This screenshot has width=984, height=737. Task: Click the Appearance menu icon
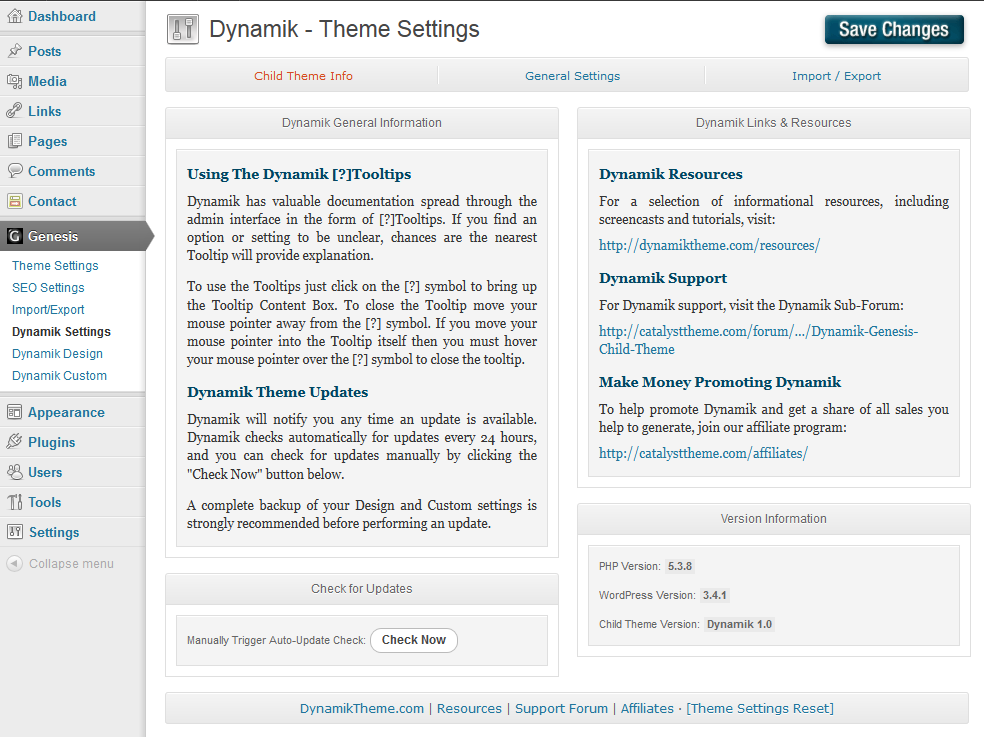click(14, 412)
